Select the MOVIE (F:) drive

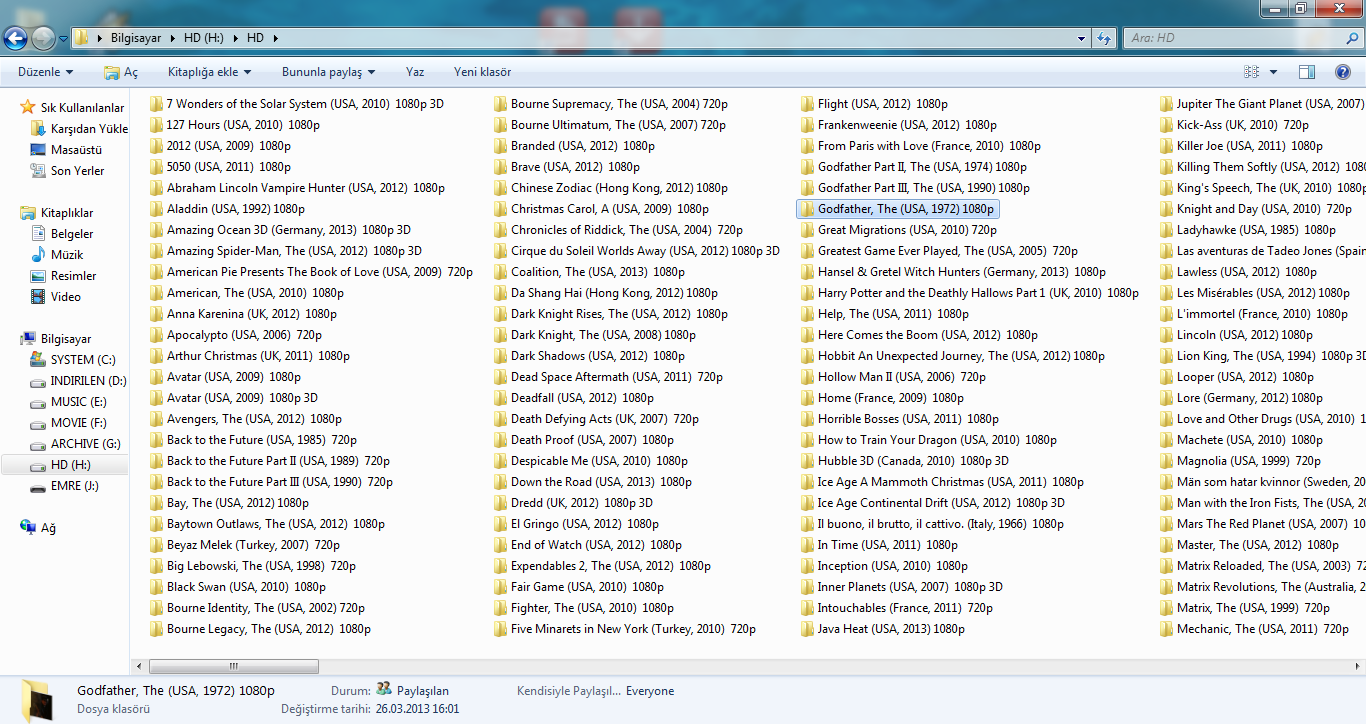pos(78,423)
